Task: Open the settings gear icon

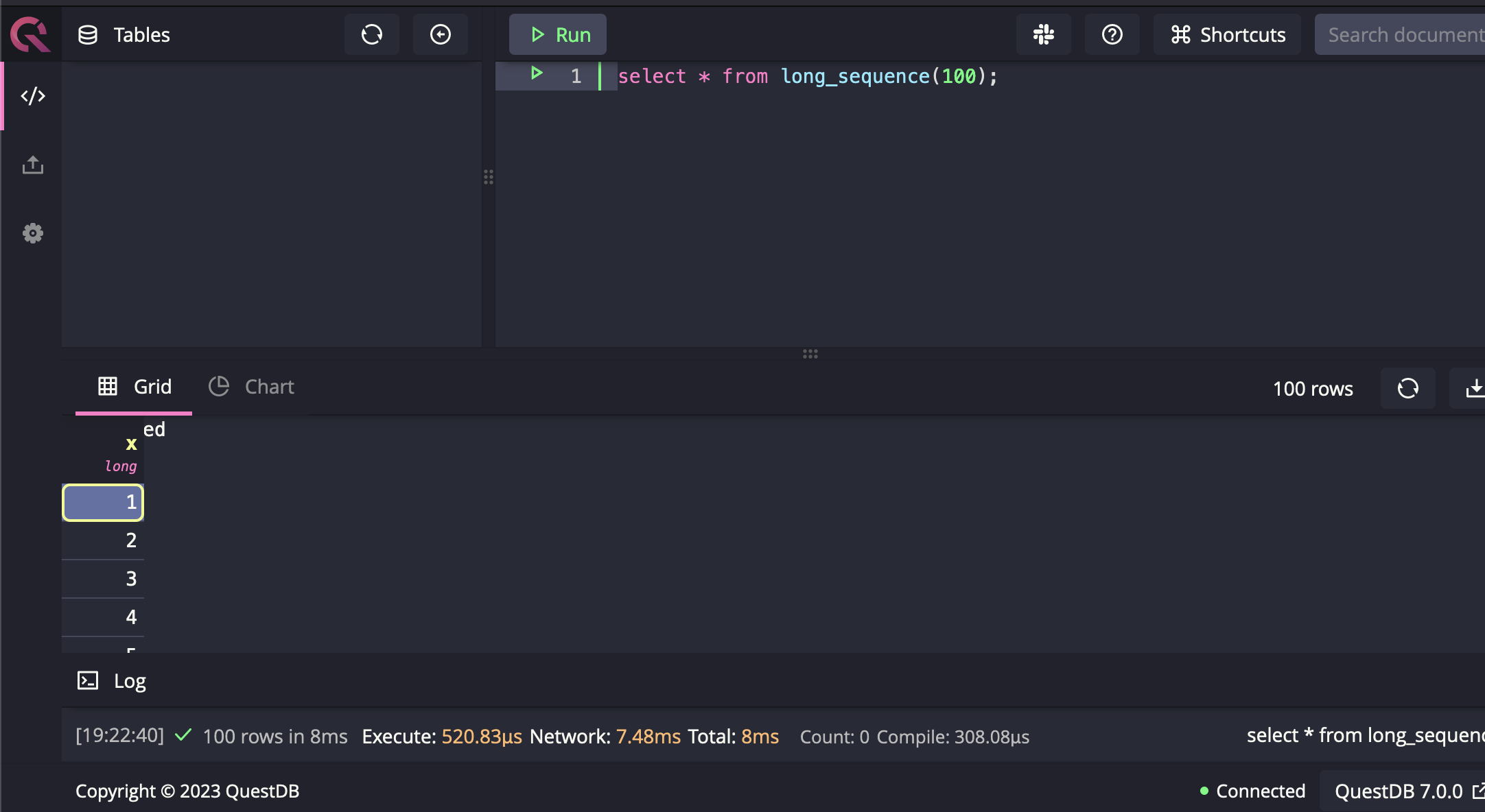Action: (33, 233)
